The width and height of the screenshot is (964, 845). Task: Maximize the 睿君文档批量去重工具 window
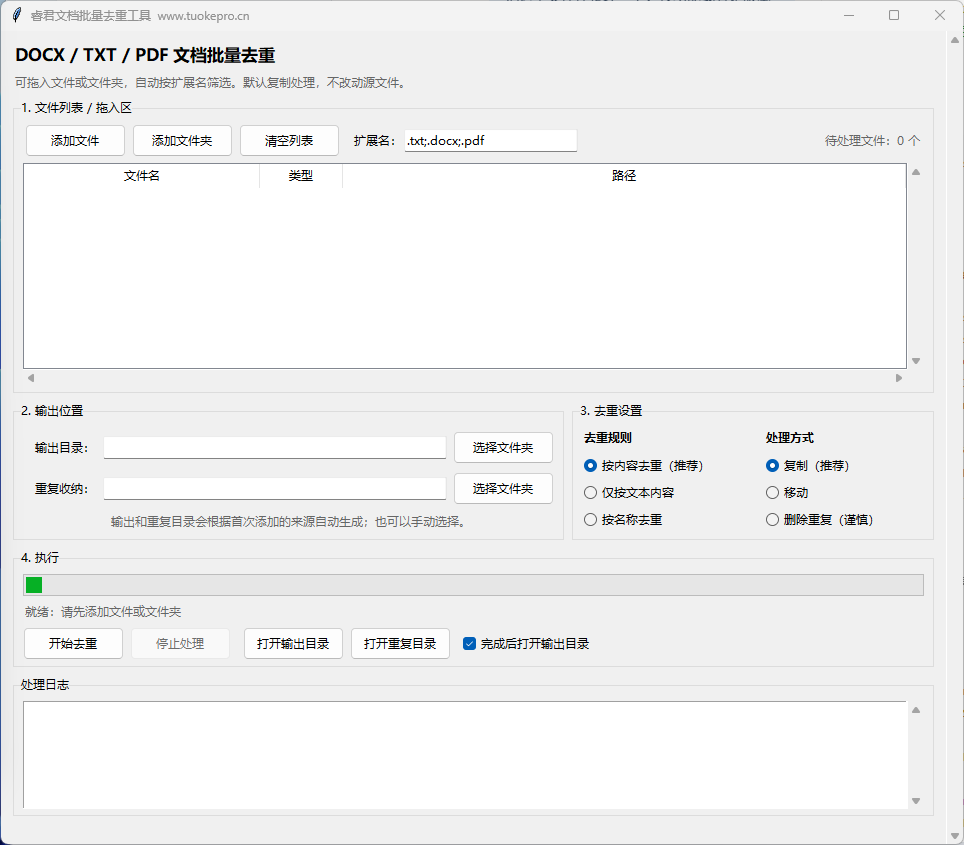point(894,15)
